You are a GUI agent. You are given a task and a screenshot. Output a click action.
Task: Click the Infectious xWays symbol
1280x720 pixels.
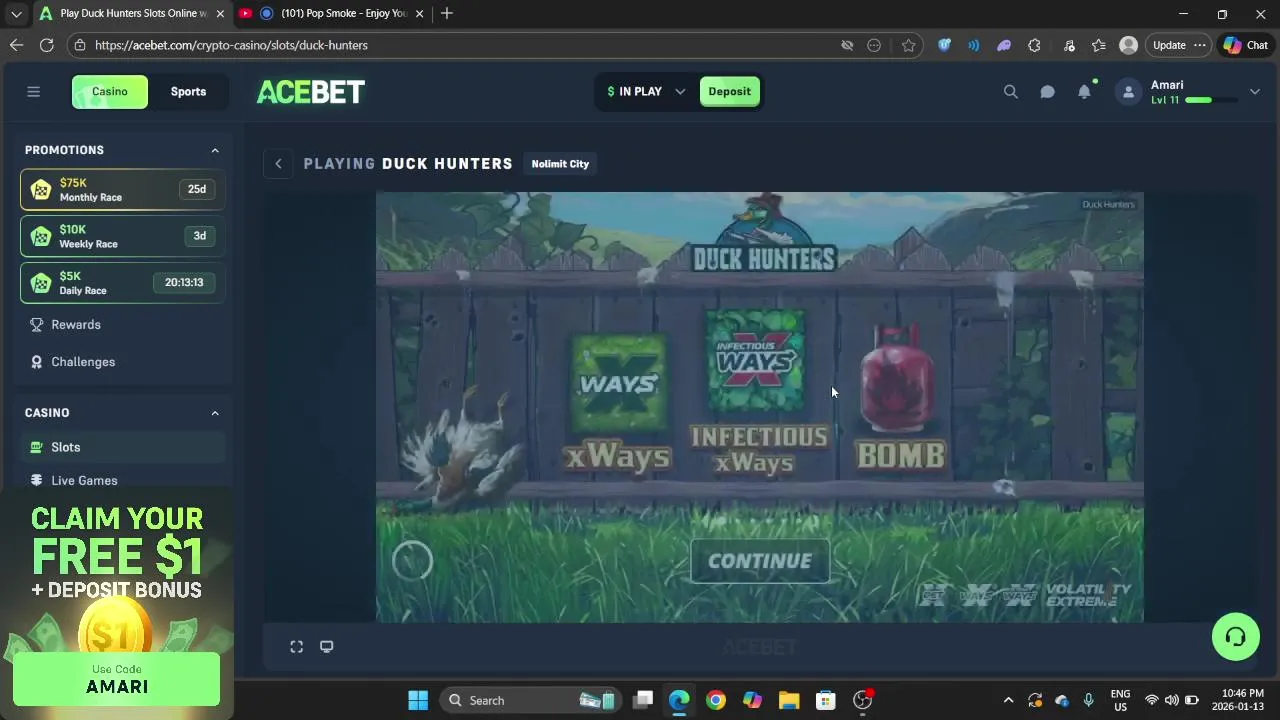coord(755,360)
